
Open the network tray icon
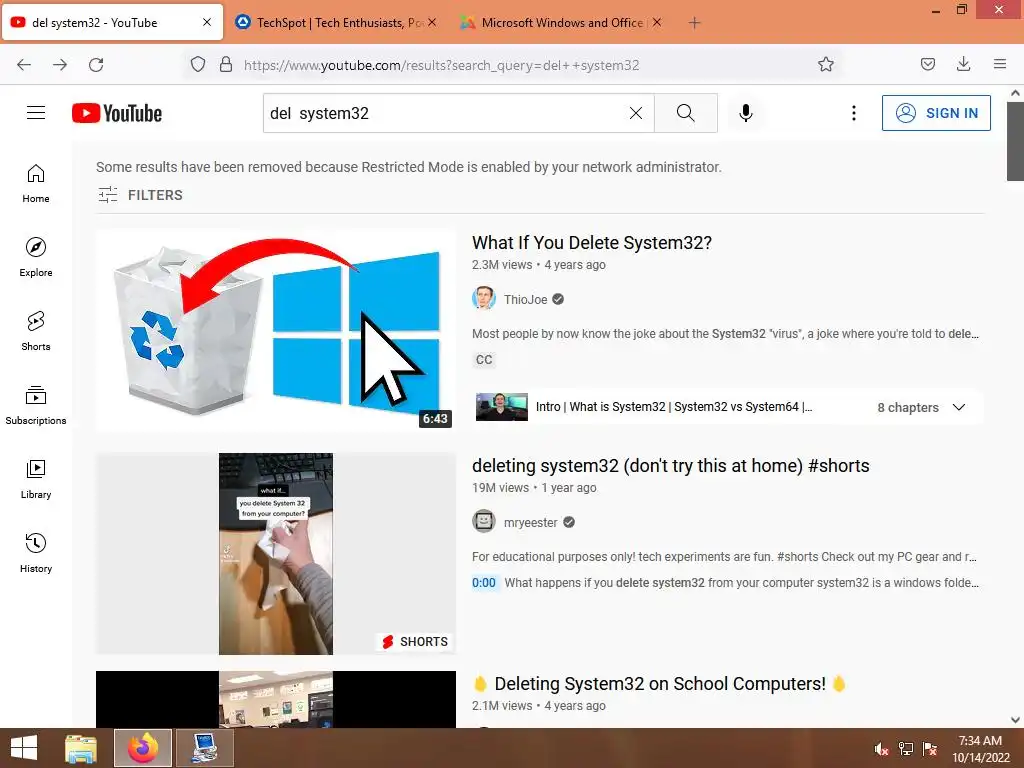(x=906, y=749)
